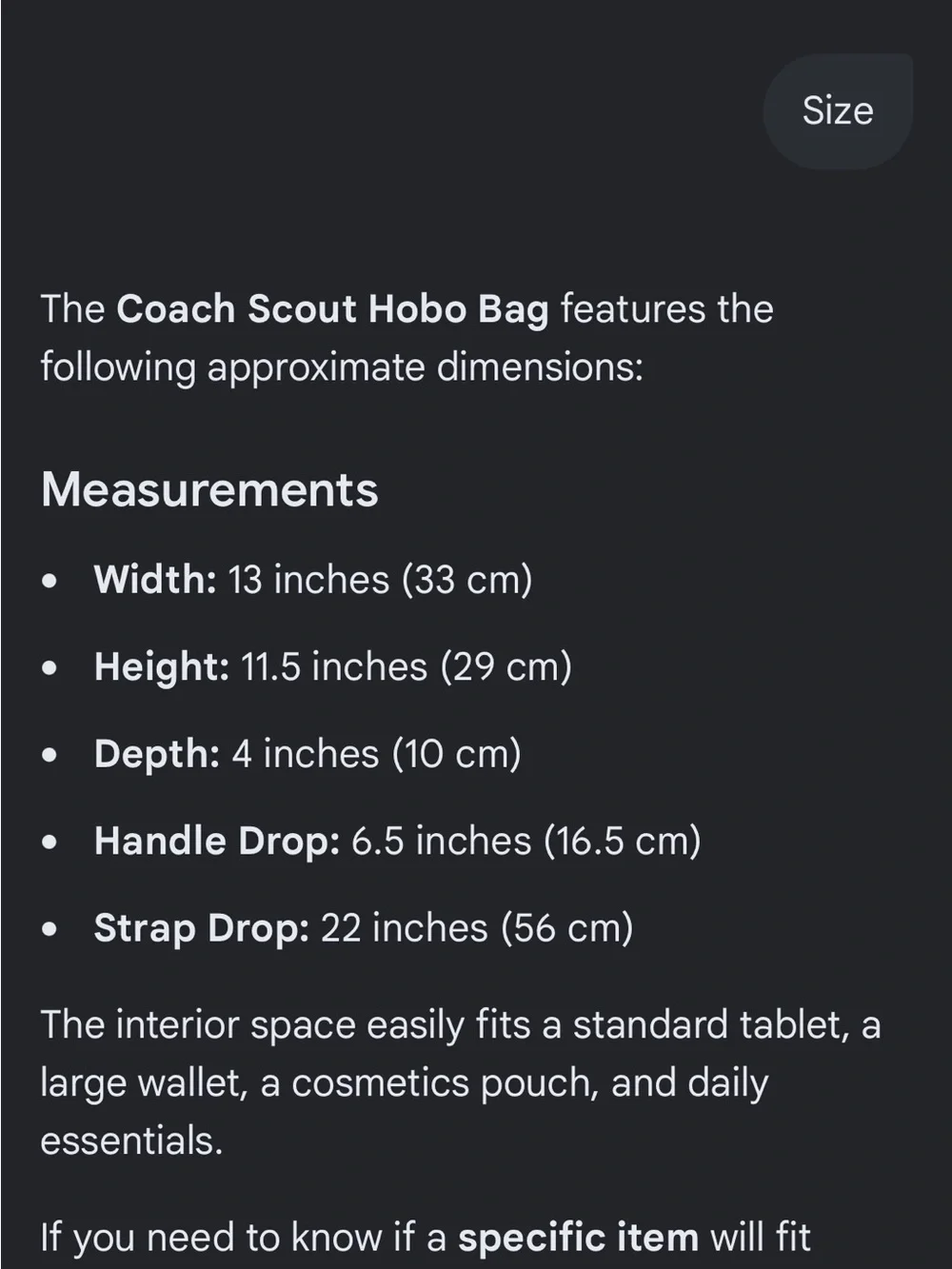
Task: Click the Measurements heading
Action: point(209,489)
